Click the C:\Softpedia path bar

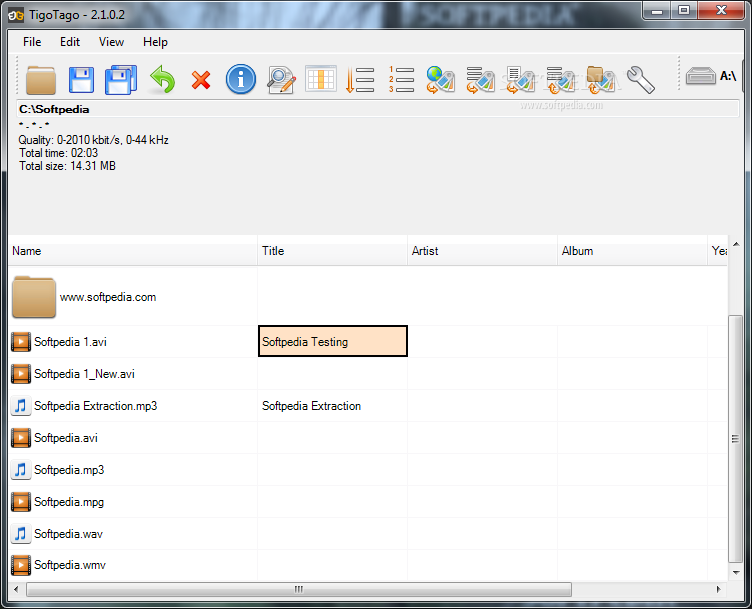(x=377, y=109)
